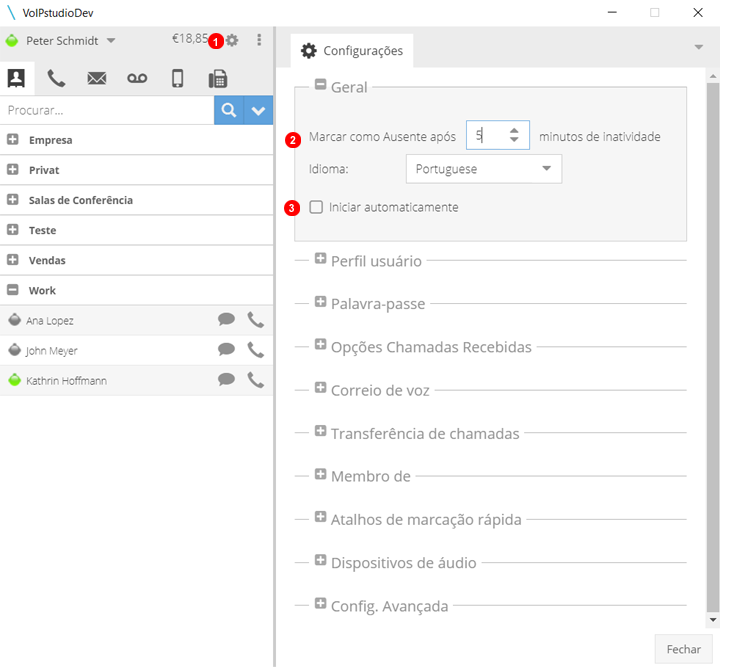Click settings scrollbar up arrow
The height and width of the screenshot is (667, 739).
coord(713,76)
